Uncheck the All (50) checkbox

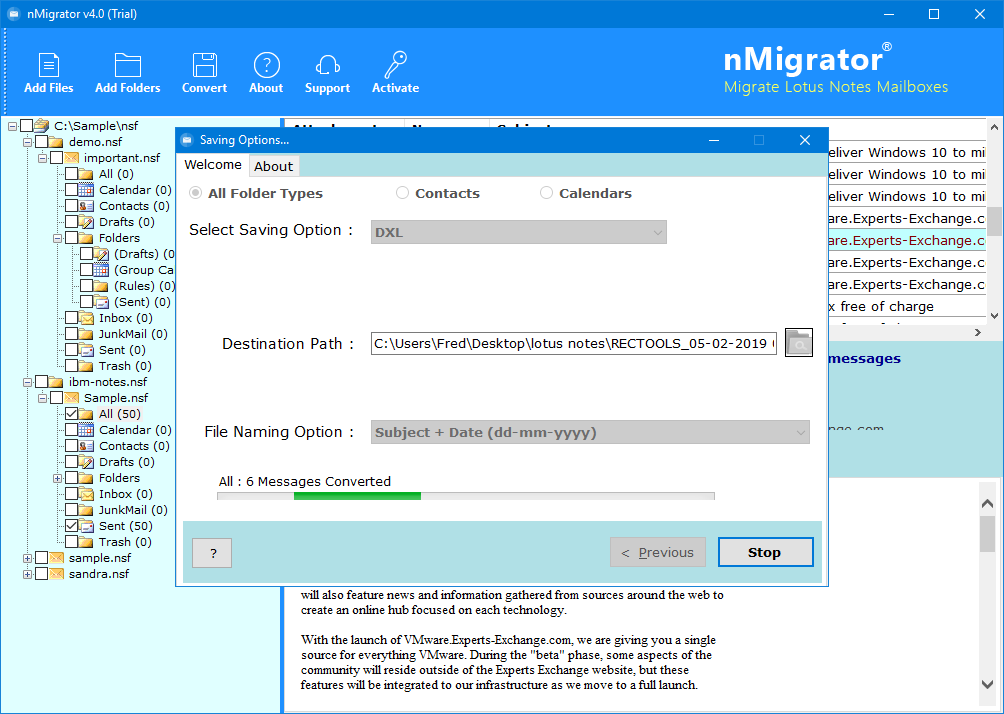click(71, 414)
